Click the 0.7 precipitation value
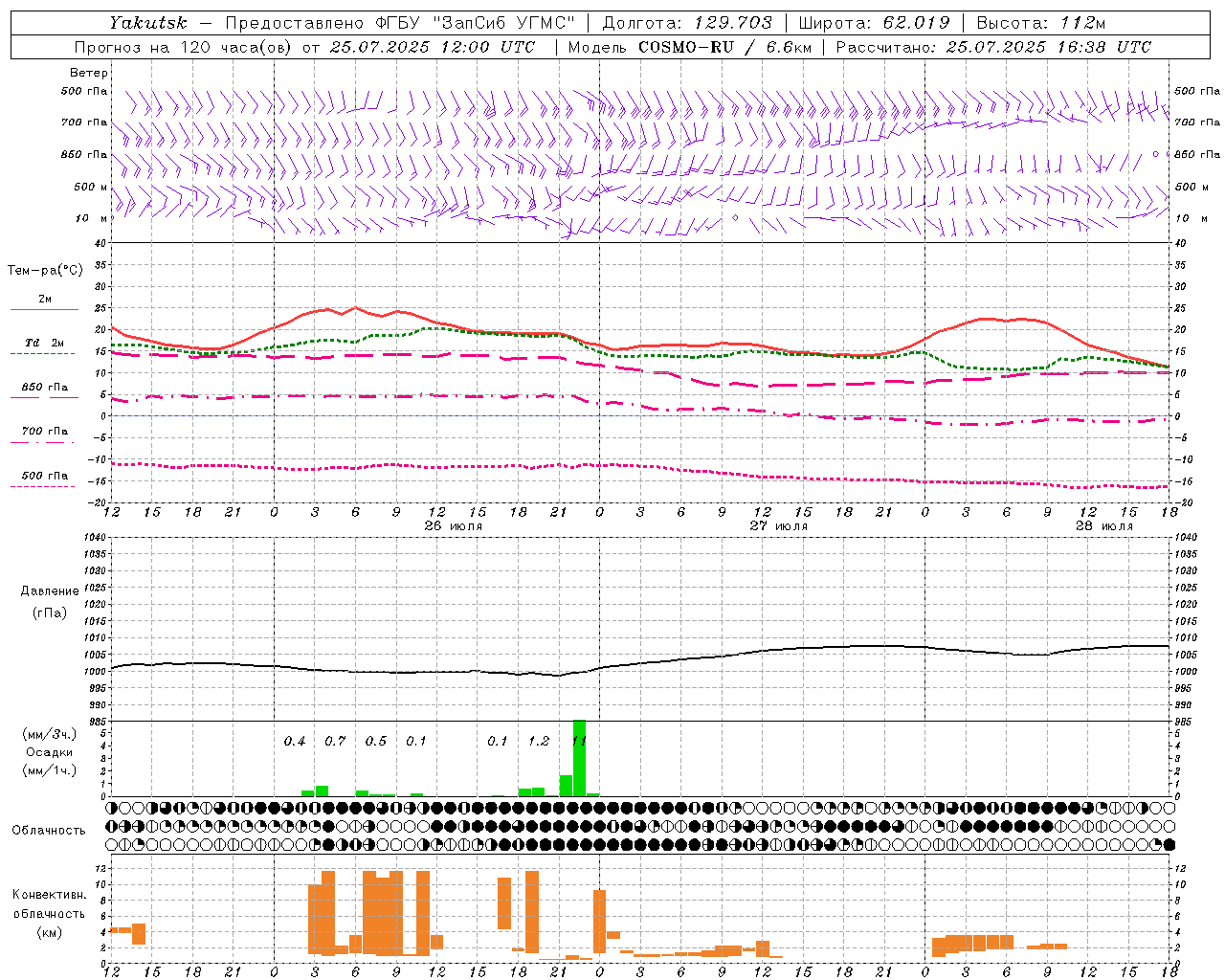This screenshot has height=980, width=1225. pyautogui.click(x=335, y=742)
